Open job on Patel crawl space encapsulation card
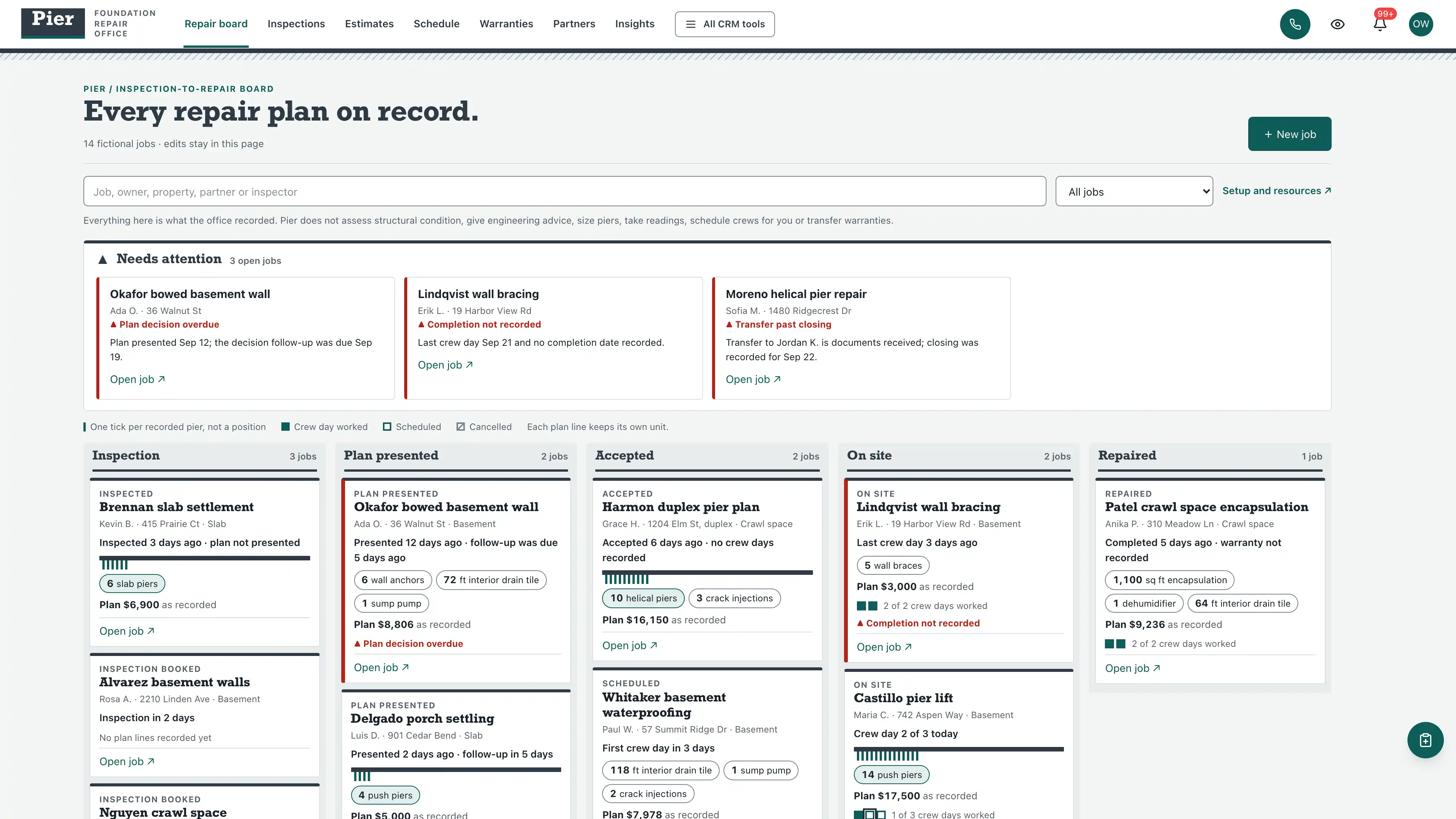The image size is (1456, 819). pyautogui.click(x=1133, y=668)
